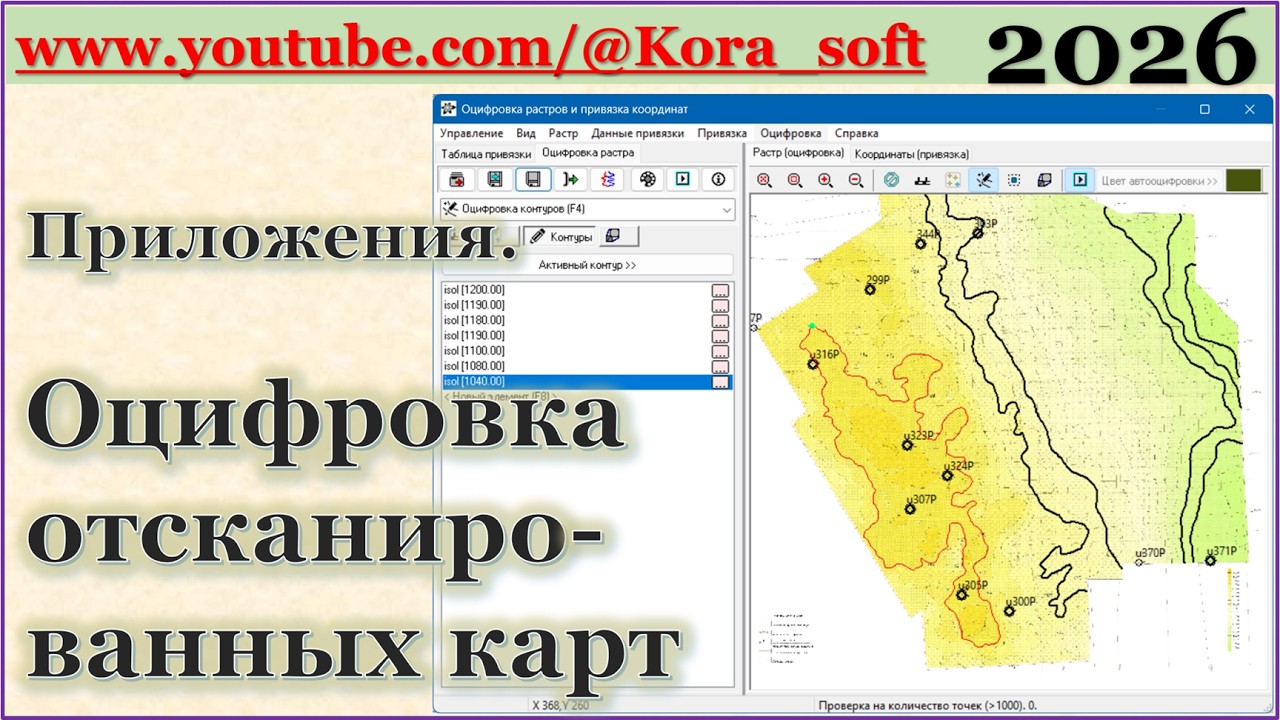Open the Растр menu
The height and width of the screenshot is (720, 1280).
click(563, 133)
